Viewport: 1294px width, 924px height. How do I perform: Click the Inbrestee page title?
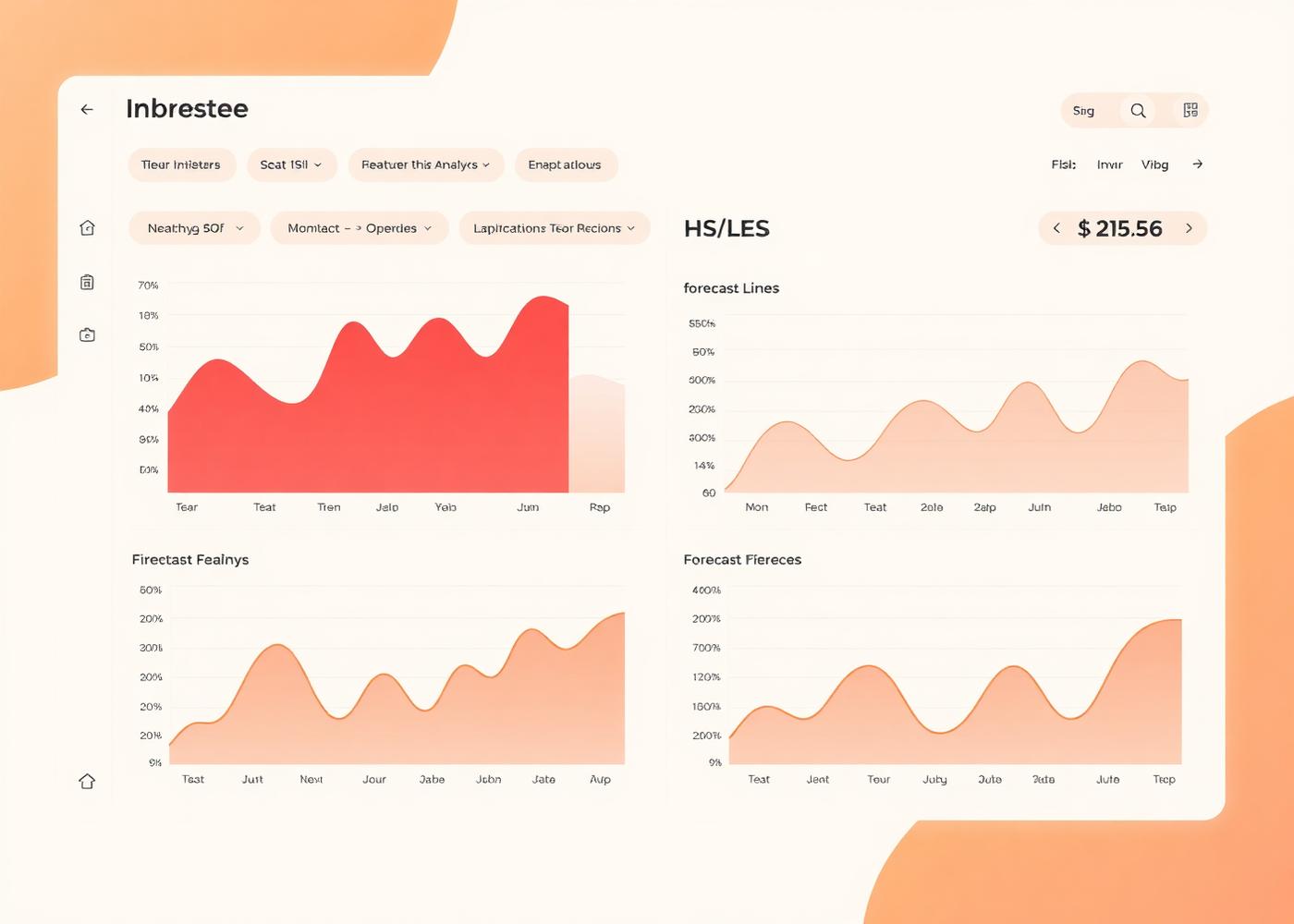pos(187,108)
